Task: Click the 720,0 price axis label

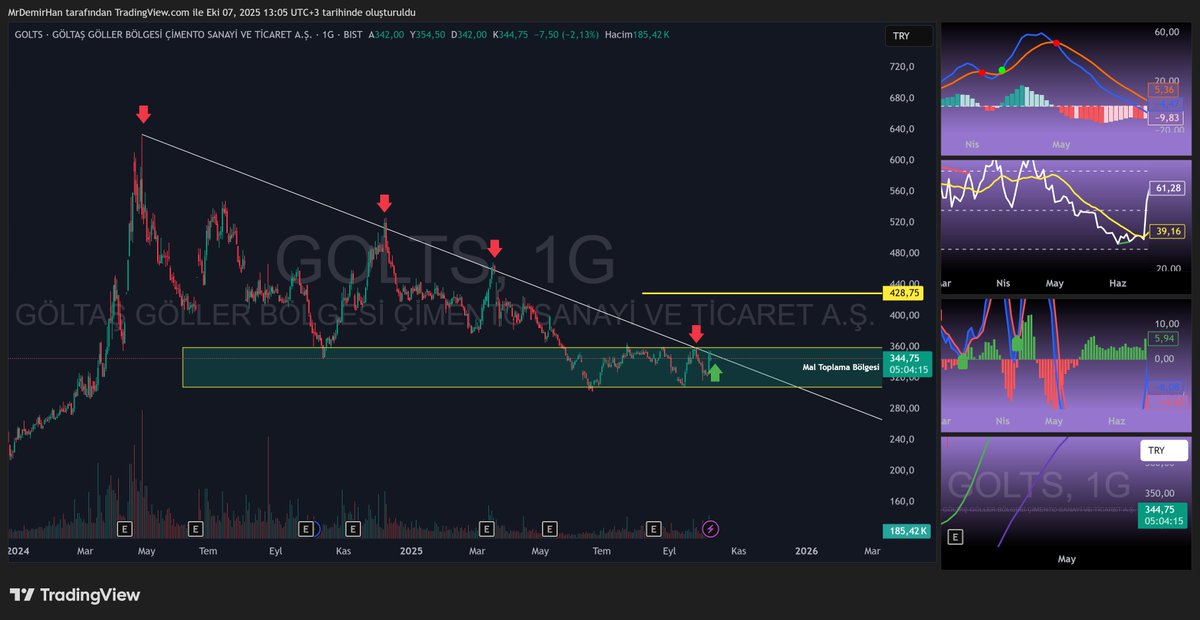Action: [903, 67]
